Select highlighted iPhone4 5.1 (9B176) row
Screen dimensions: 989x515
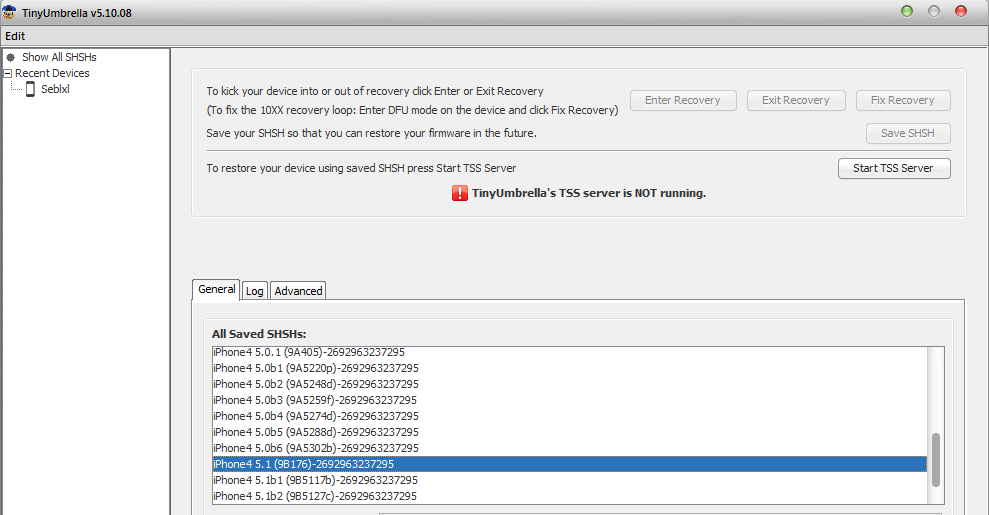(x=570, y=464)
